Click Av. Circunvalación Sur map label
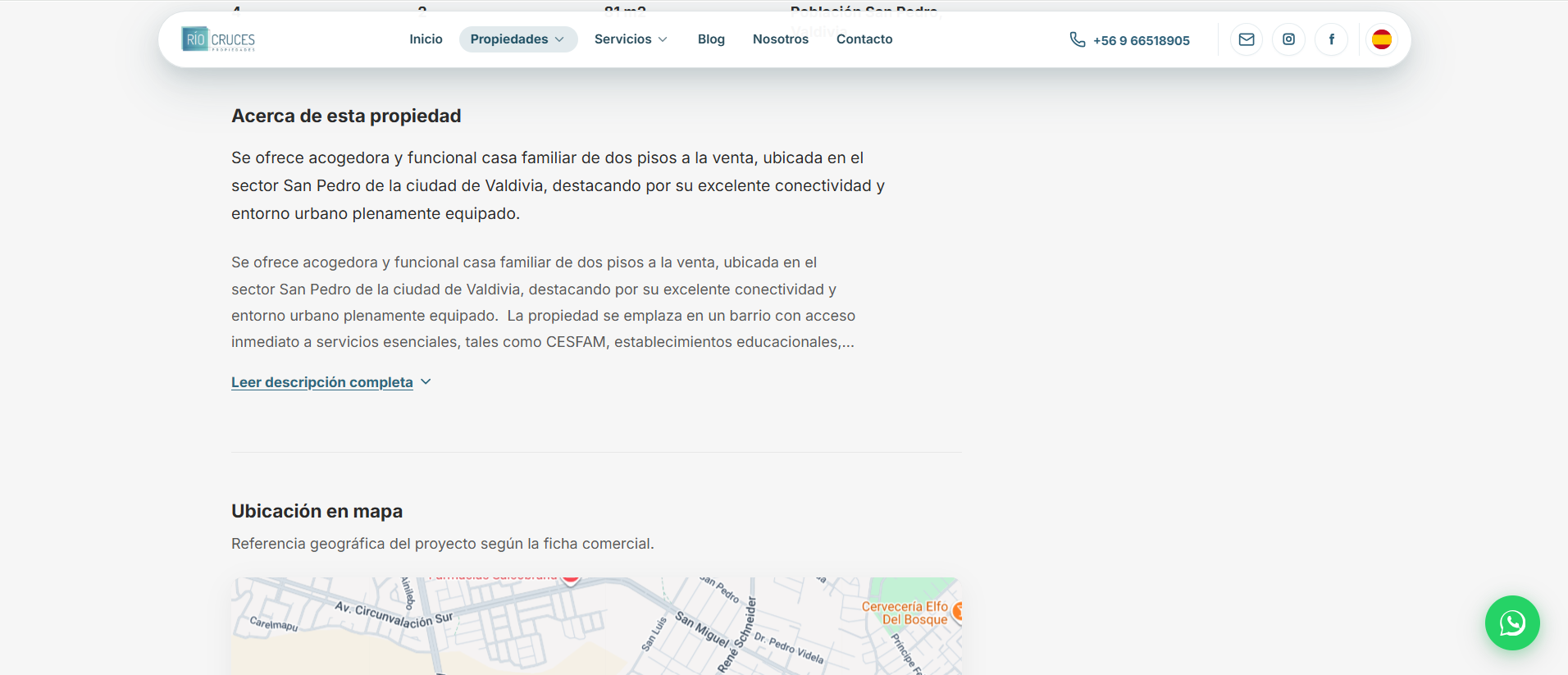 (x=394, y=615)
